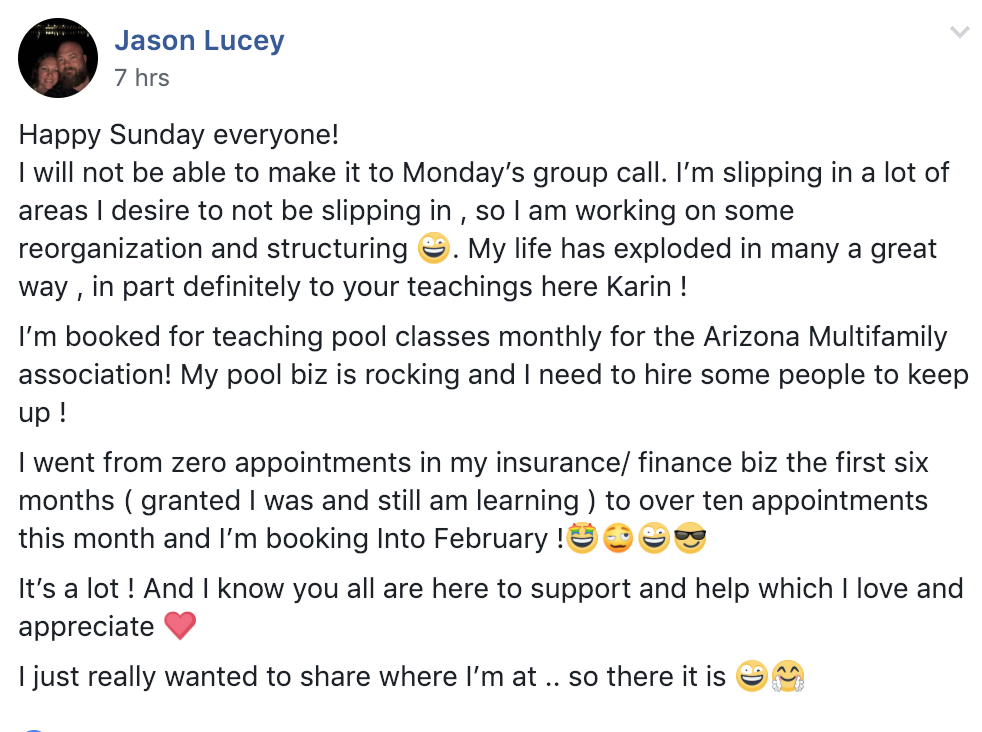Click the red heart emoji after 'appreciate'
This screenshot has height=732, width=982.
point(180,626)
